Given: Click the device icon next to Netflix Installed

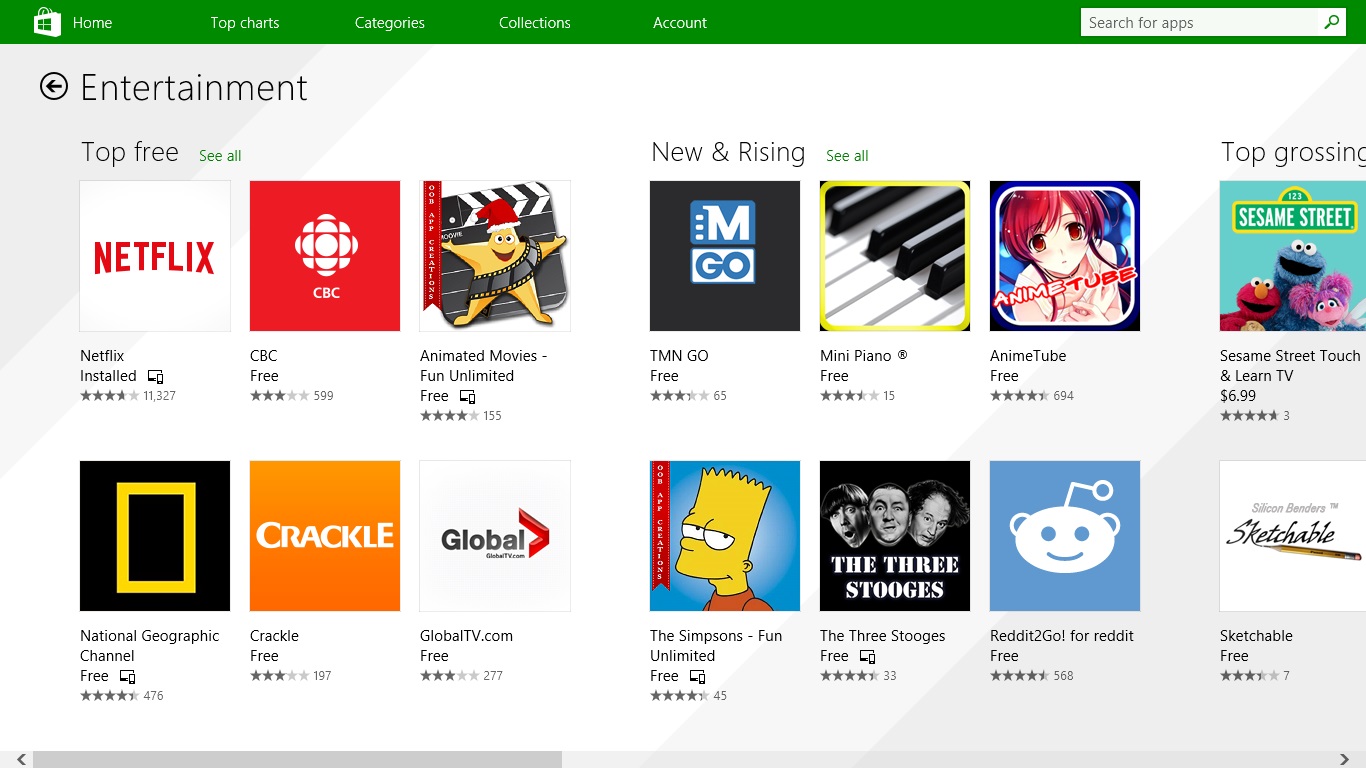Looking at the screenshot, I should (x=155, y=377).
